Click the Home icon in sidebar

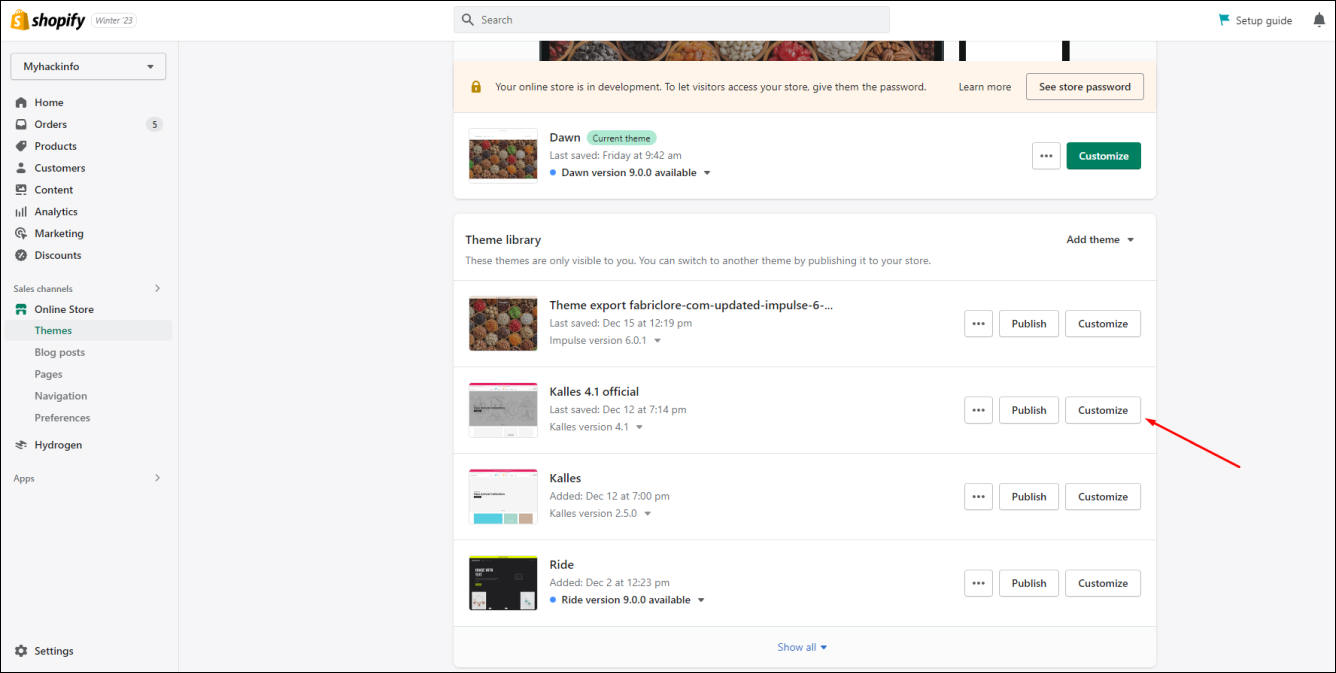pos(21,102)
